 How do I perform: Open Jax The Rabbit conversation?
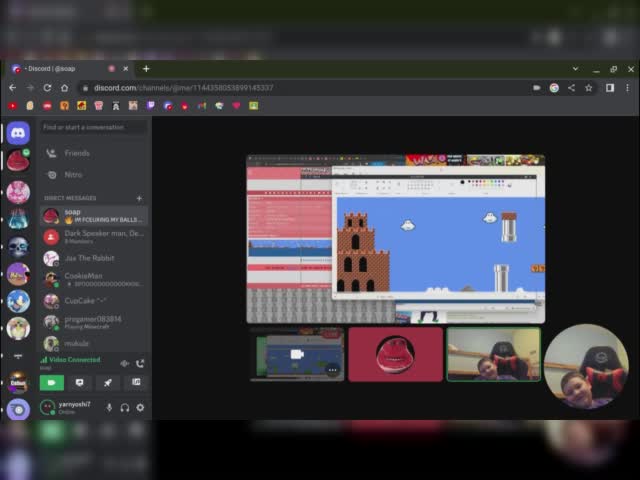[x=94, y=258]
